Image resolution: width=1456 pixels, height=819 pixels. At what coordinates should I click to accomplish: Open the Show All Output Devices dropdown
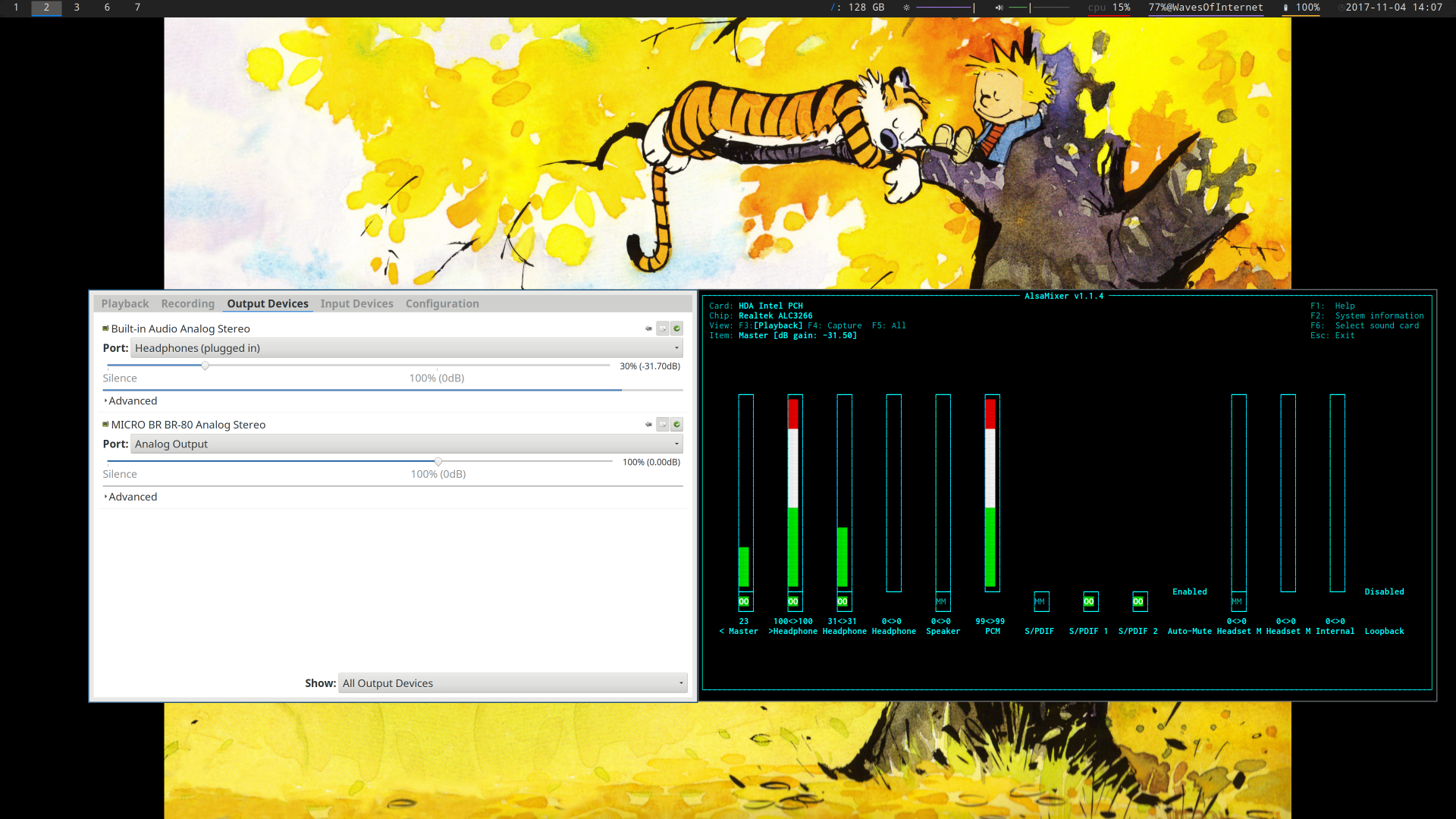pos(513,683)
